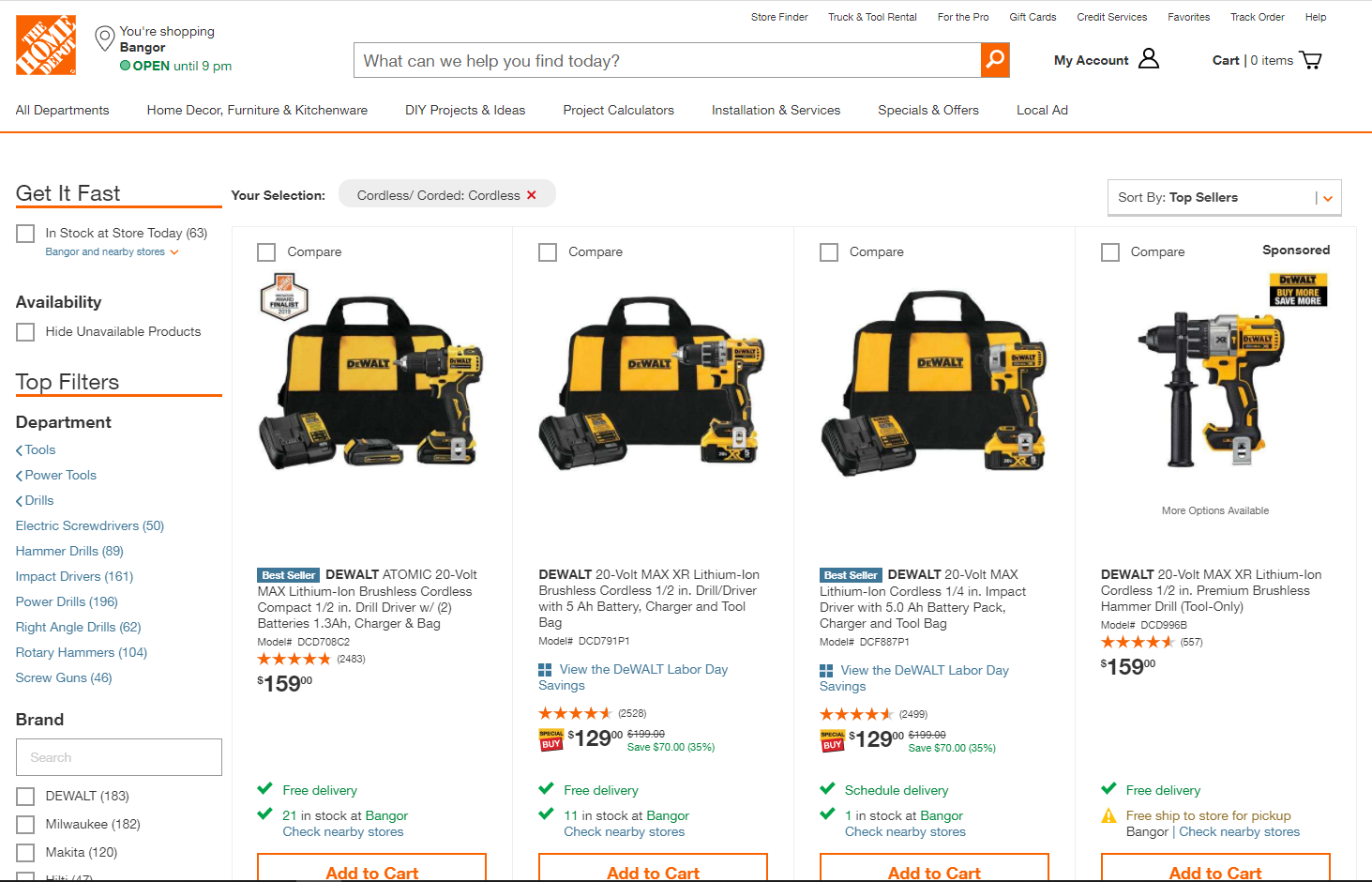Image resolution: width=1372 pixels, height=882 pixels.
Task: Filter by Rotary Hammers (104)
Action: coord(82,653)
